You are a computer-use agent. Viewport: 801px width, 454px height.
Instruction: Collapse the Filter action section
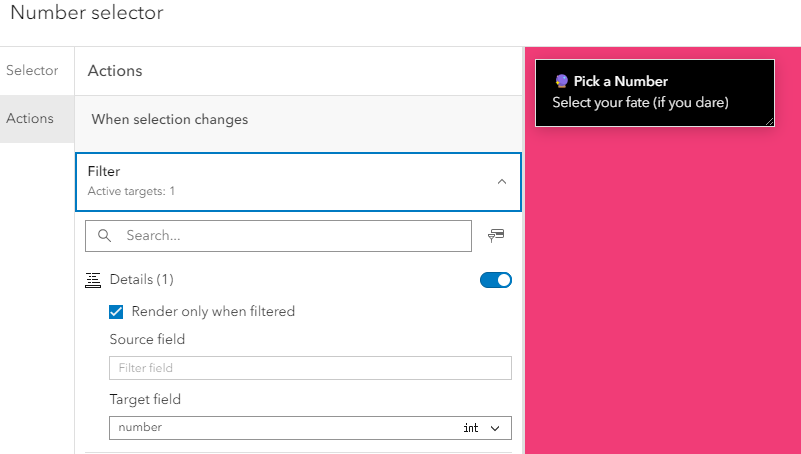(502, 182)
